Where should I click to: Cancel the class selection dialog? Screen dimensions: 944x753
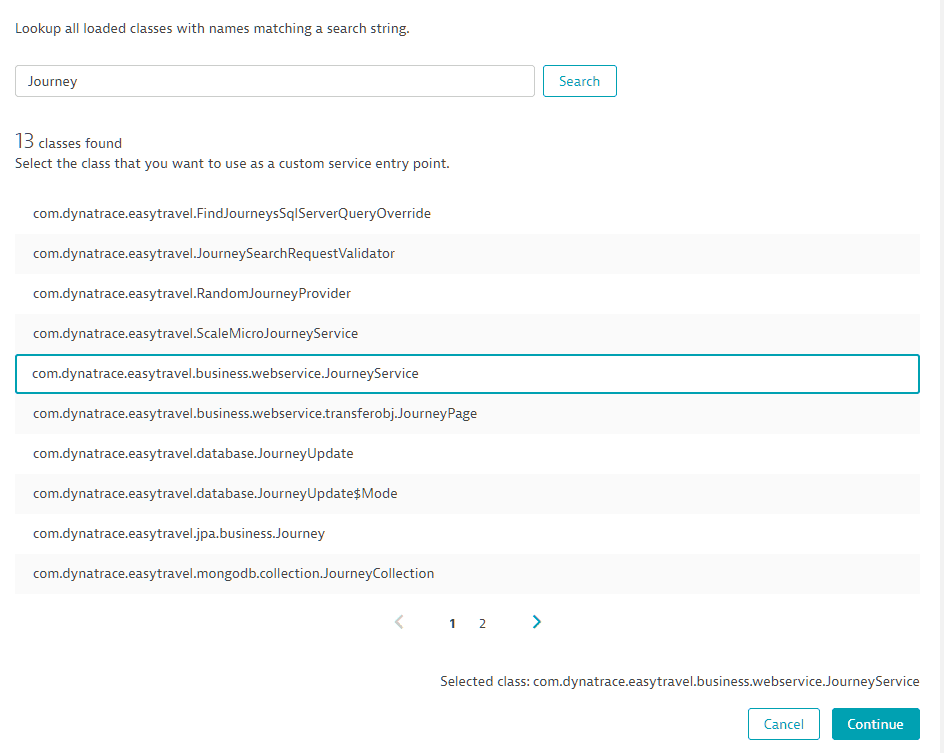pos(783,724)
